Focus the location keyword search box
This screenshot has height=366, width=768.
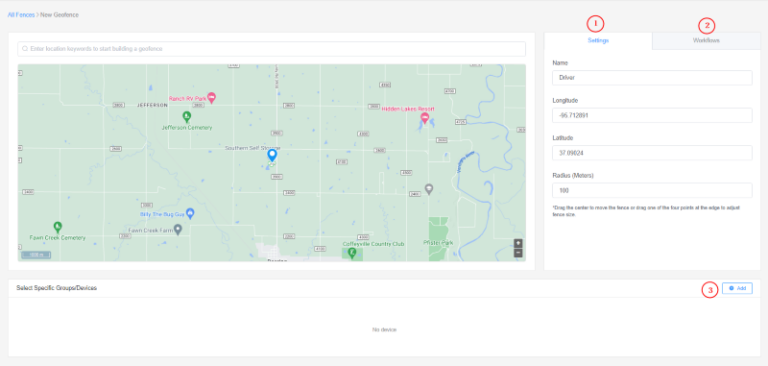click(271, 49)
